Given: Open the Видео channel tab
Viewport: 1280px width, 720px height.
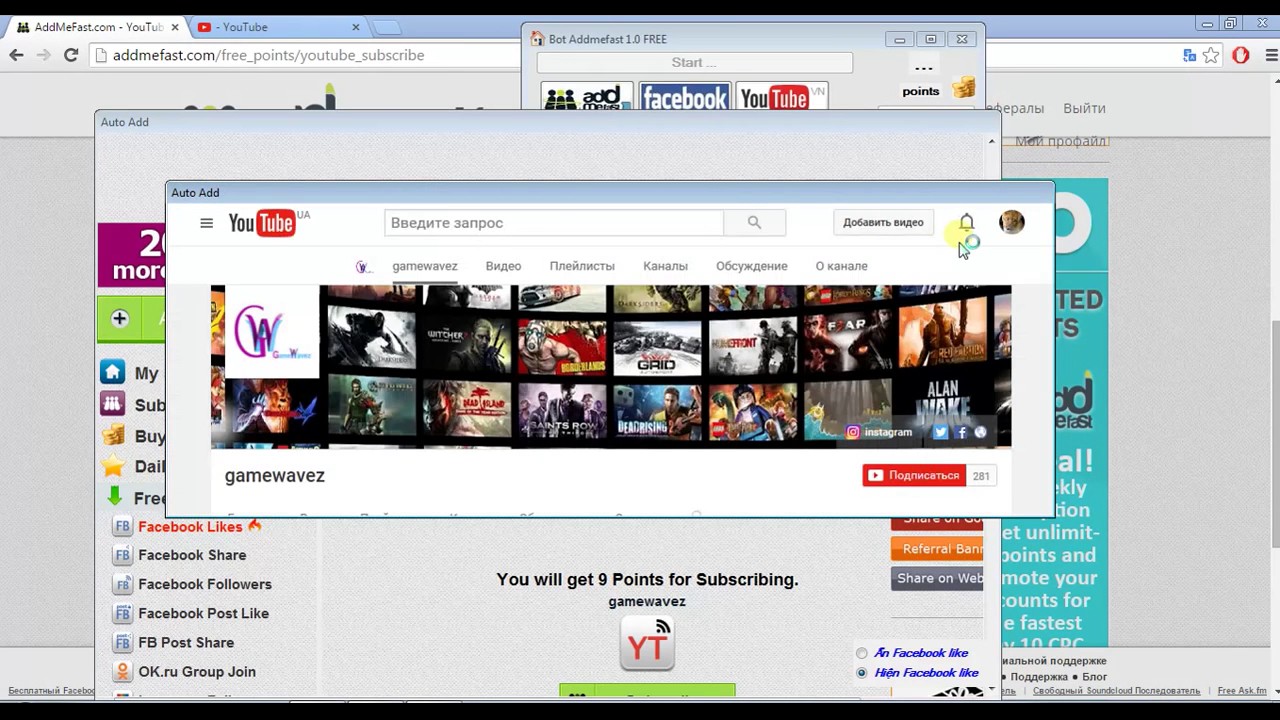Looking at the screenshot, I should click(x=503, y=266).
